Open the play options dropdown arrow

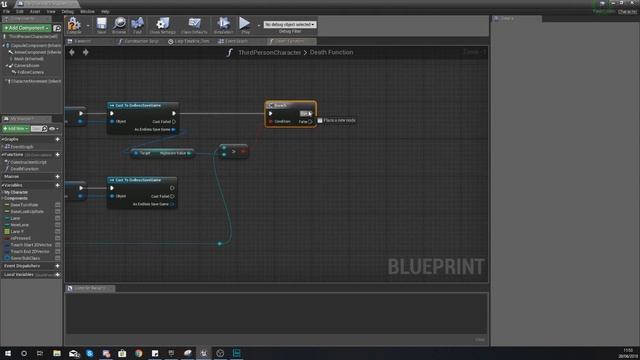[258, 25]
